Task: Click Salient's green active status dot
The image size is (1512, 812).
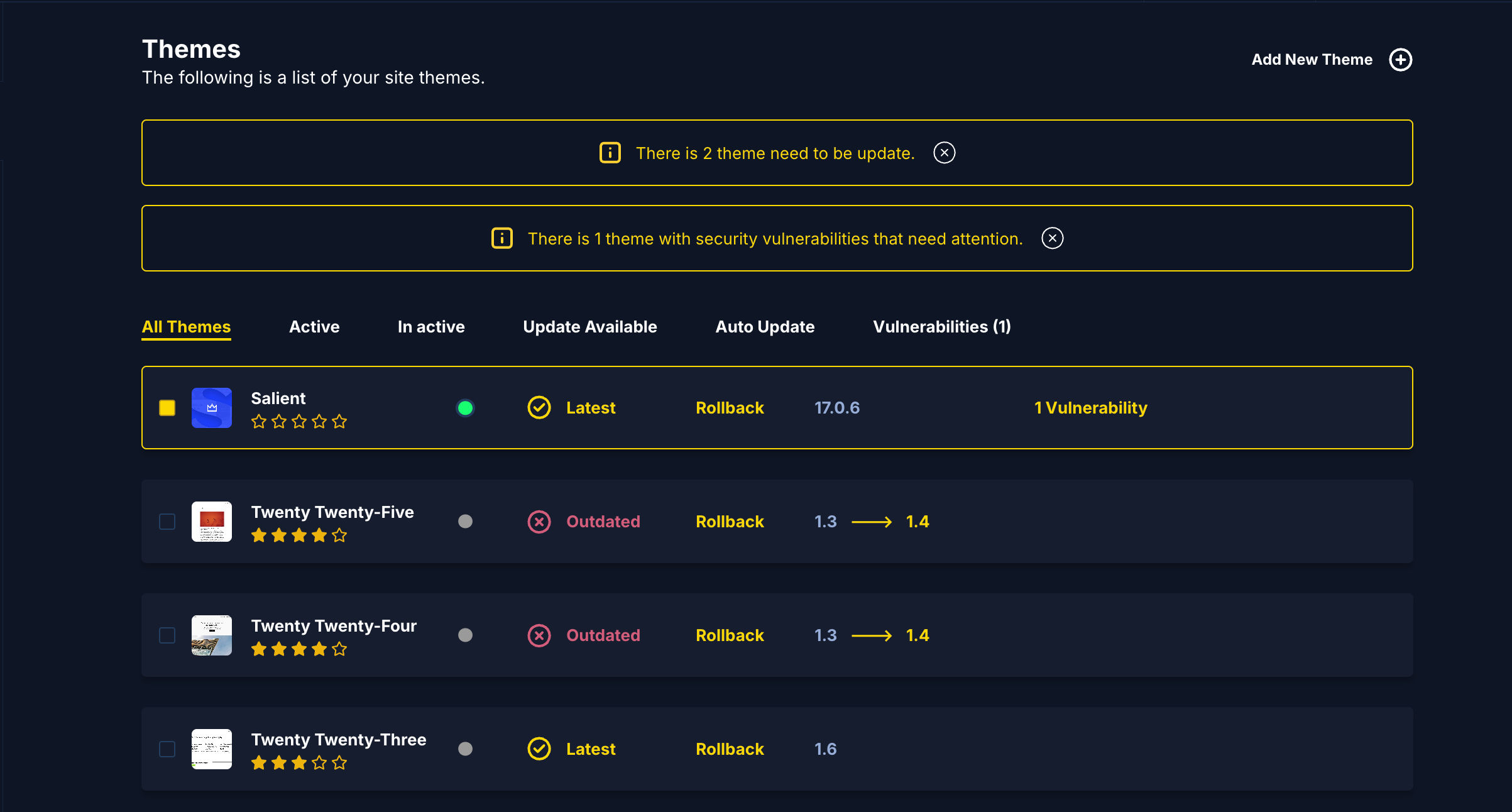Action: pyautogui.click(x=465, y=408)
